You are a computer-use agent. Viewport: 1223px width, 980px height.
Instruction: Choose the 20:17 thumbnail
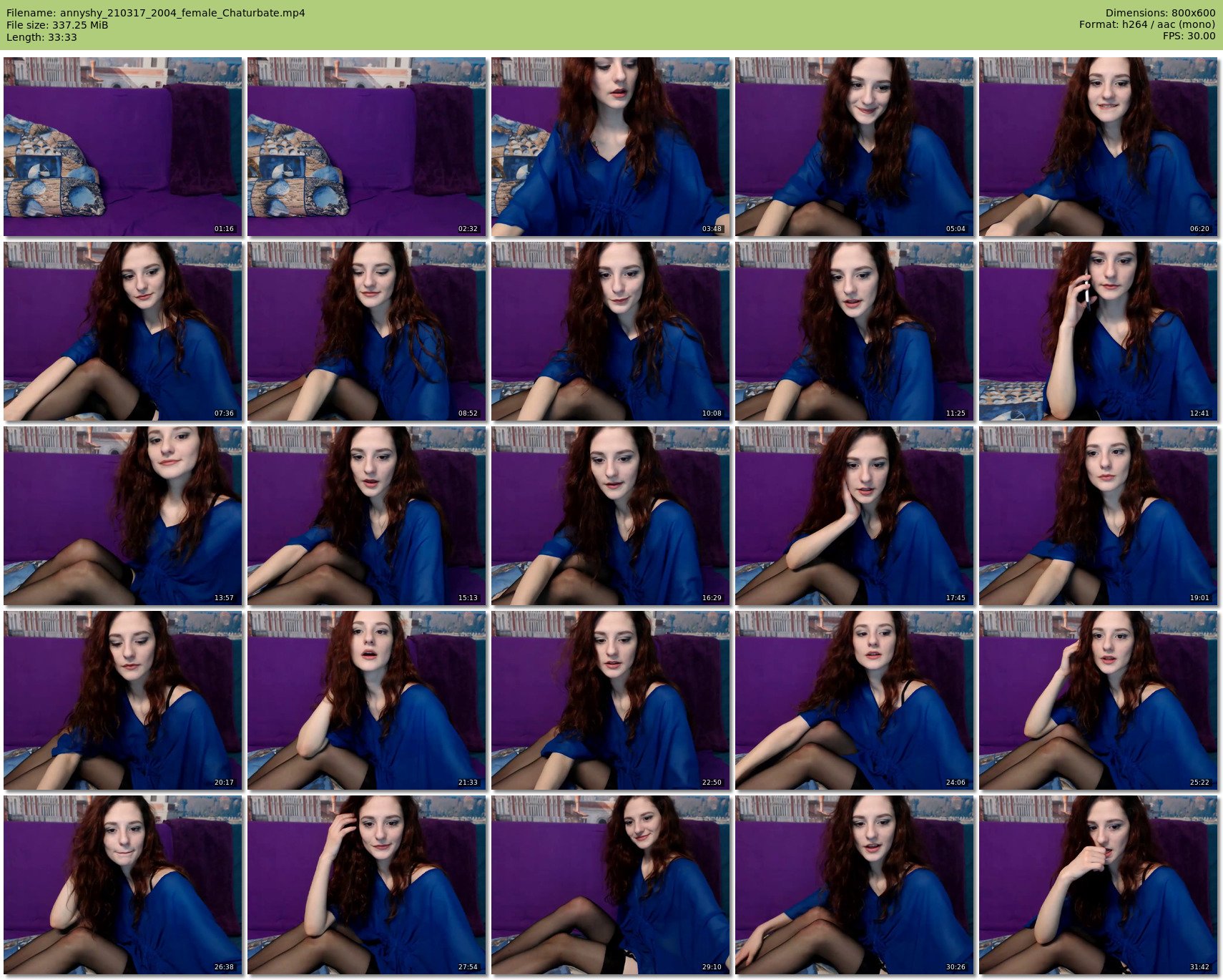123,700
